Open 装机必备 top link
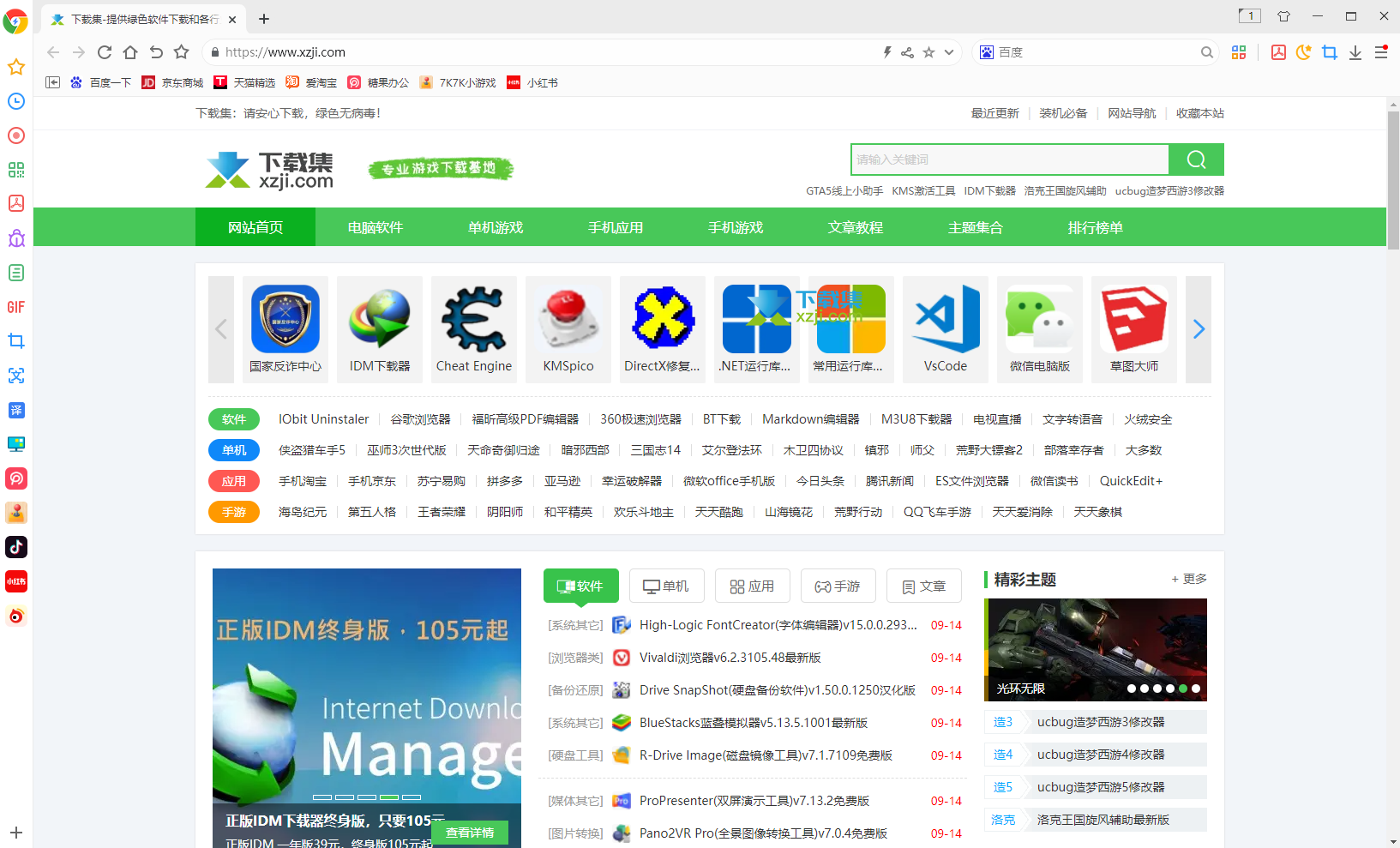The image size is (1400, 848). coord(1064,113)
